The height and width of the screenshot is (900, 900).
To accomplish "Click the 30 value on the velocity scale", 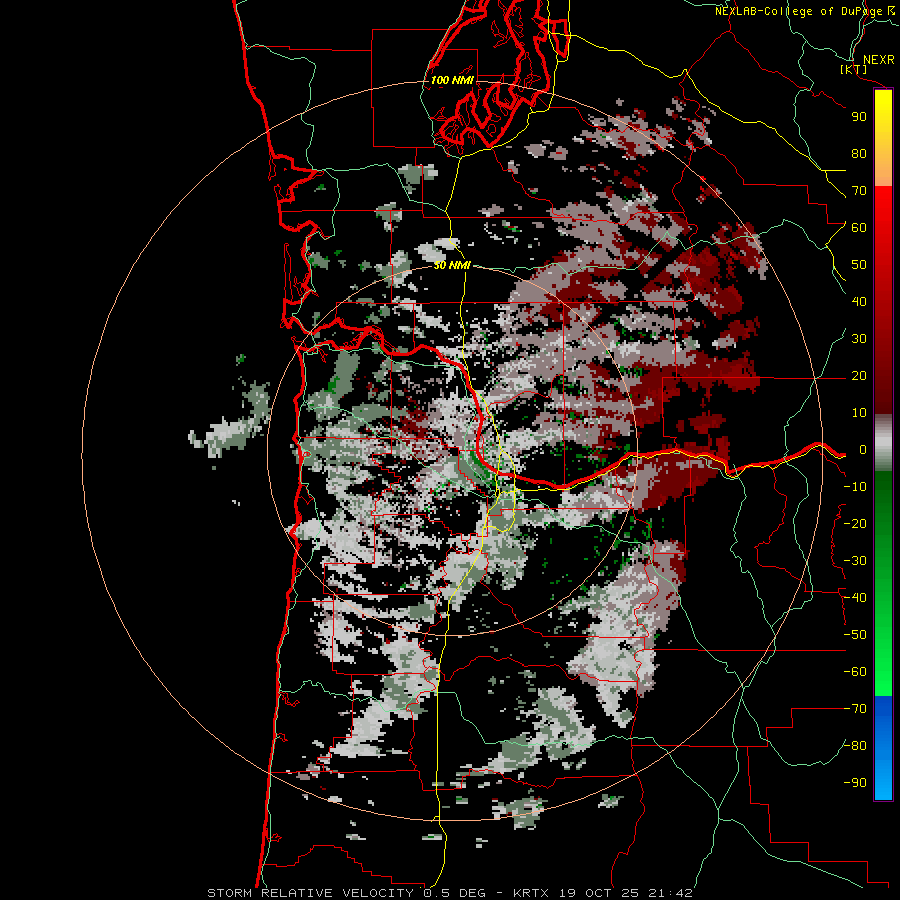I will click(x=859, y=339).
